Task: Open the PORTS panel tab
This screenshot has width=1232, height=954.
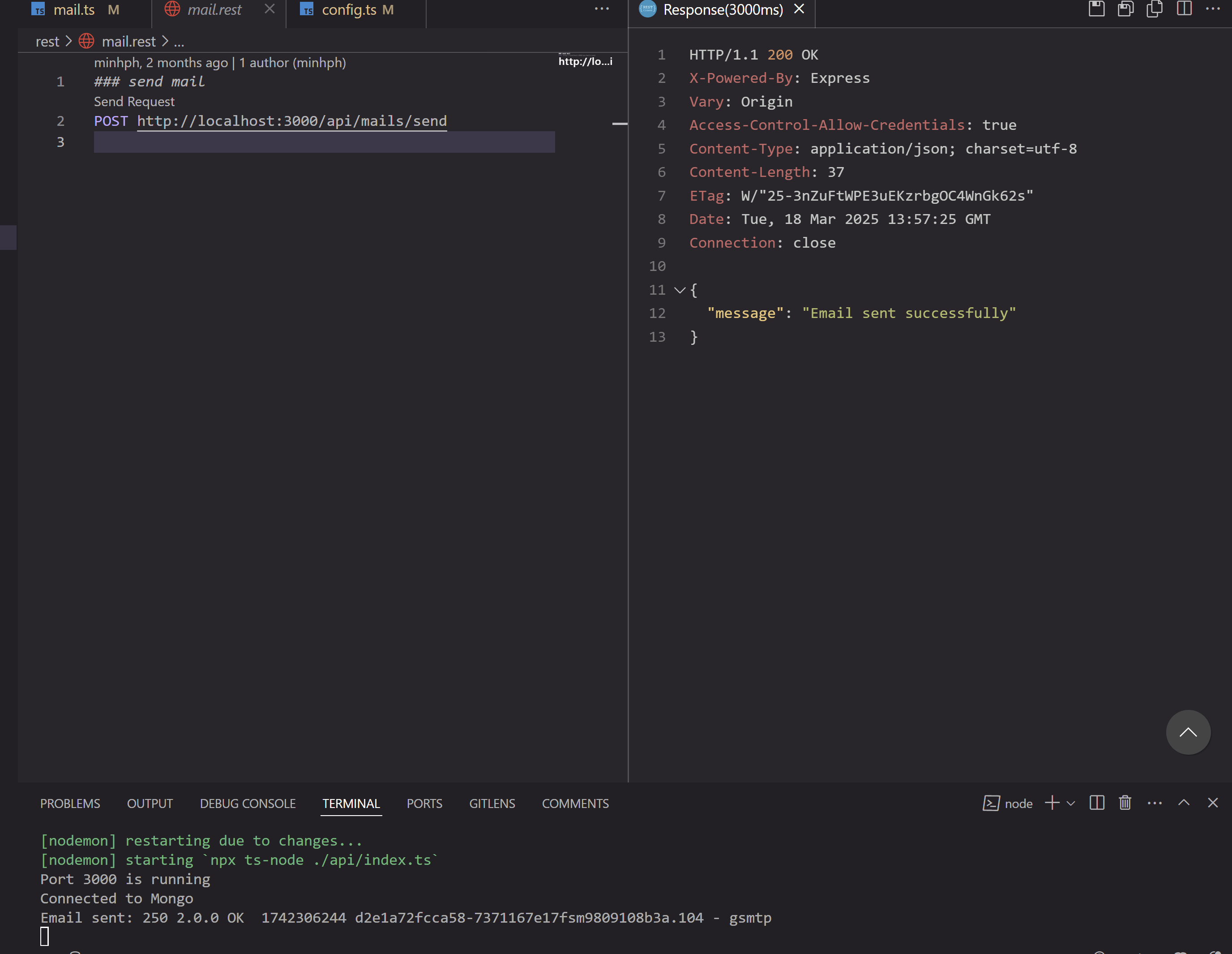Action: tap(424, 803)
